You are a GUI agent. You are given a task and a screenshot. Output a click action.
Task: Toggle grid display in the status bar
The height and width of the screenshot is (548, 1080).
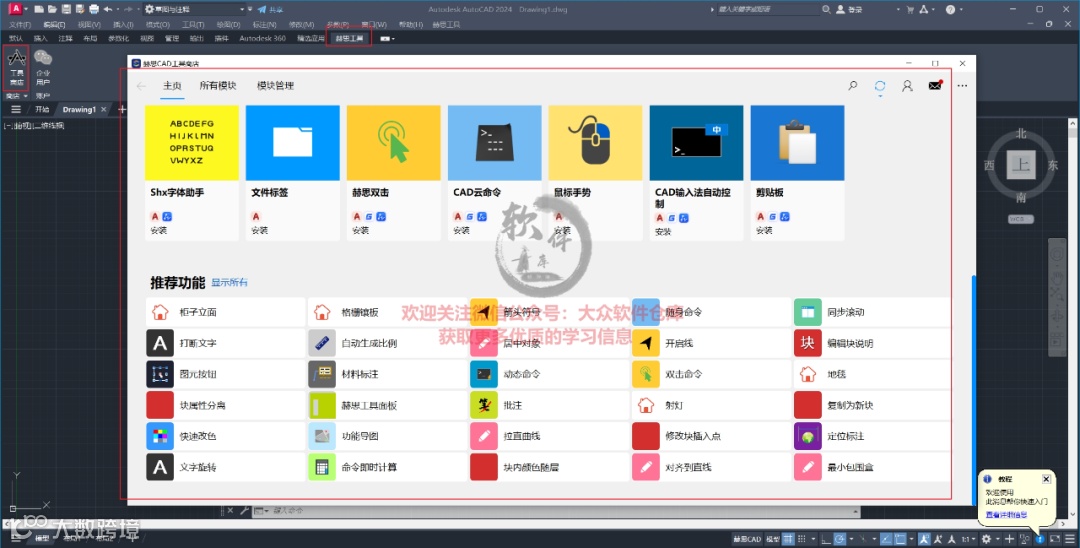pyautogui.click(x=788, y=539)
